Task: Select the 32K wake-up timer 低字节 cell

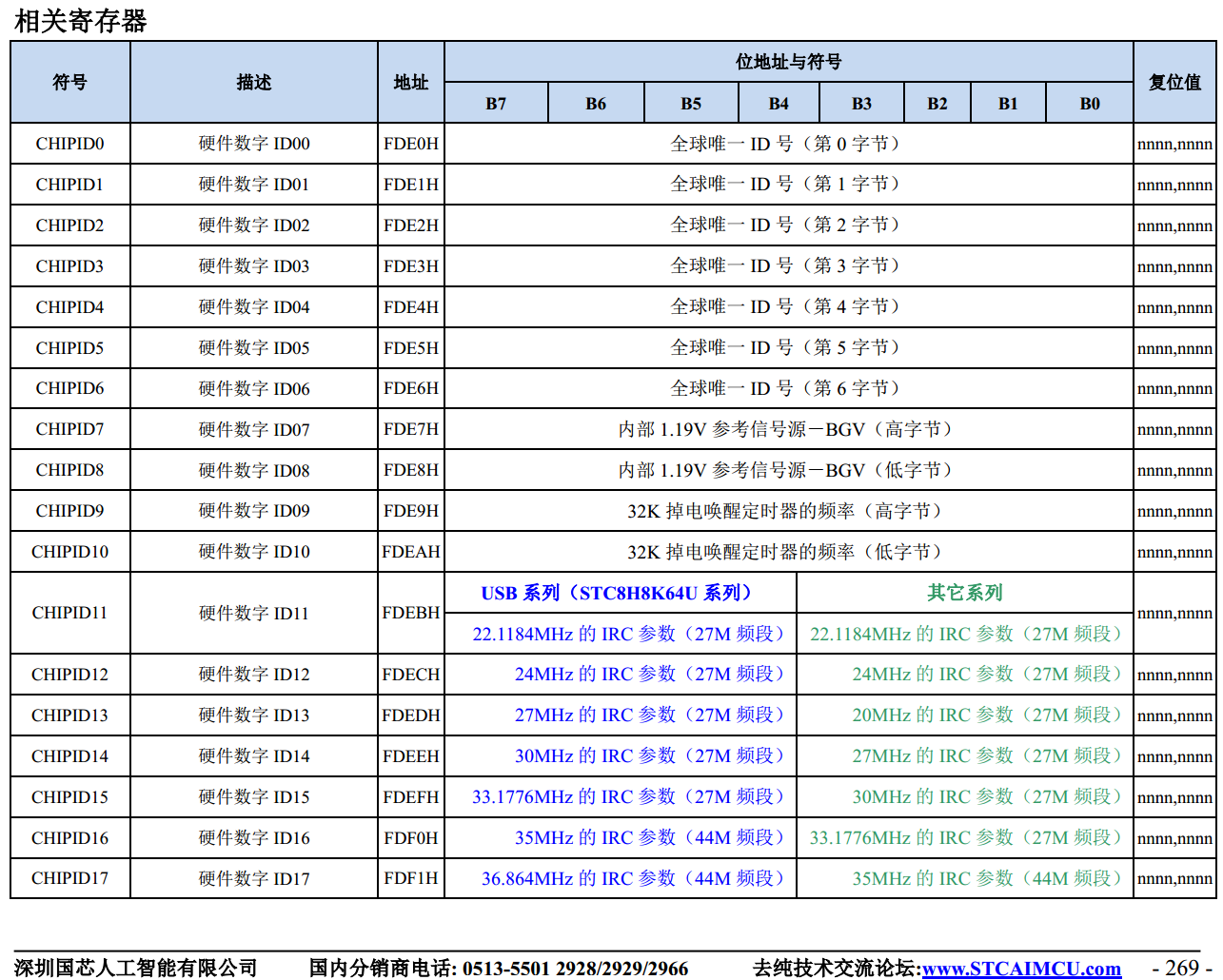Action: click(789, 552)
